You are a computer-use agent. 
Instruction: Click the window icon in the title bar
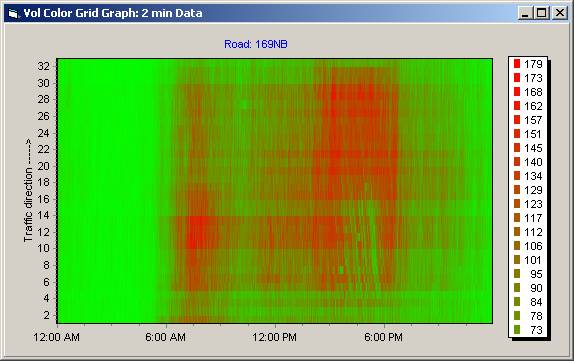pos(13,14)
